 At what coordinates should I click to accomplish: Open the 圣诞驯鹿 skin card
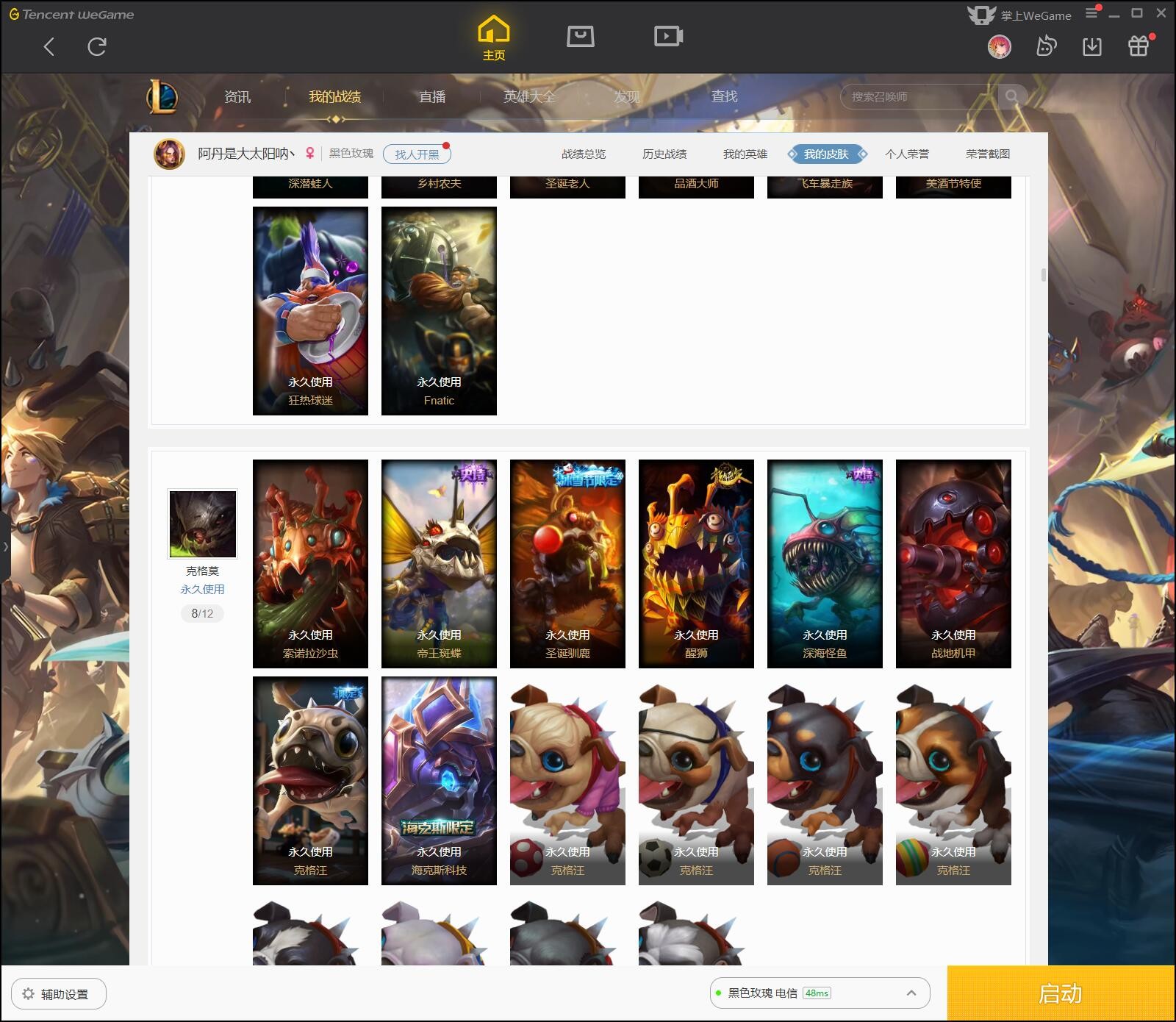tap(567, 564)
